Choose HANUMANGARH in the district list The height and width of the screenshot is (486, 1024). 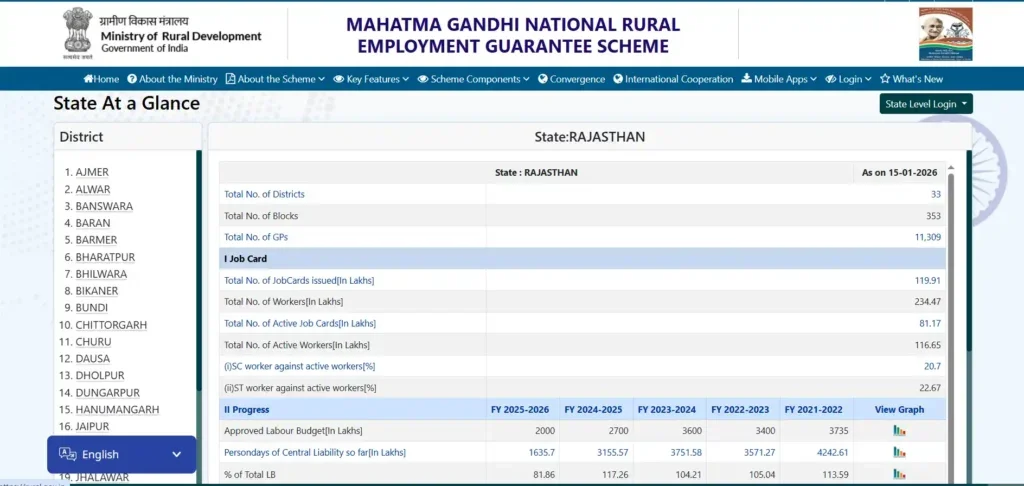pyautogui.click(x=117, y=410)
